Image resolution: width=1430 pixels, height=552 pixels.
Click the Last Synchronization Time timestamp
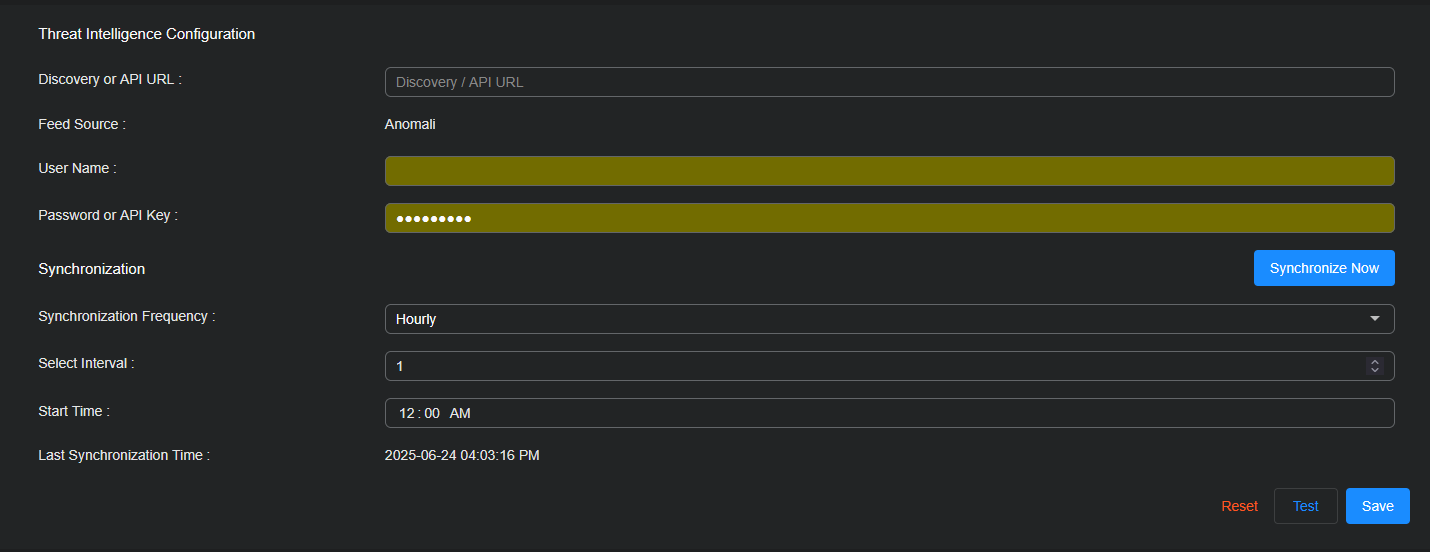tap(462, 456)
